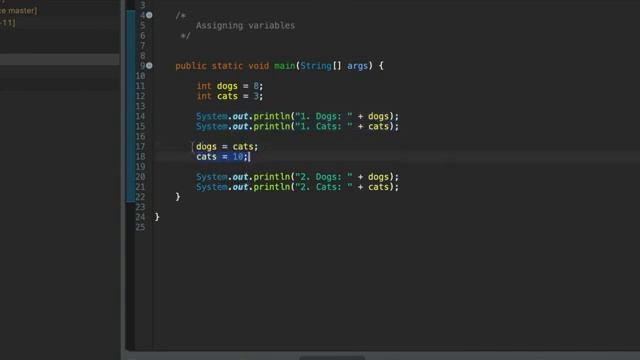Click the println "1. Cats: " statement
This screenshot has height=360, width=640.
[297, 127]
